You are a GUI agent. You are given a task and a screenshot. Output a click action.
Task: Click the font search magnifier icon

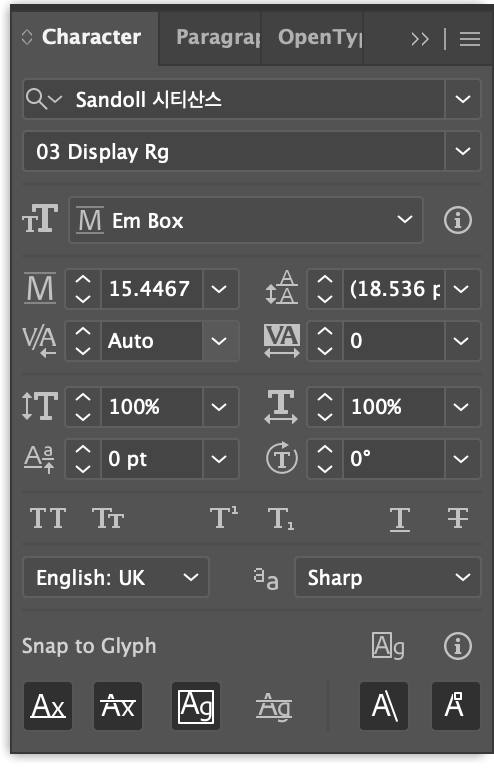[x=36, y=99]
